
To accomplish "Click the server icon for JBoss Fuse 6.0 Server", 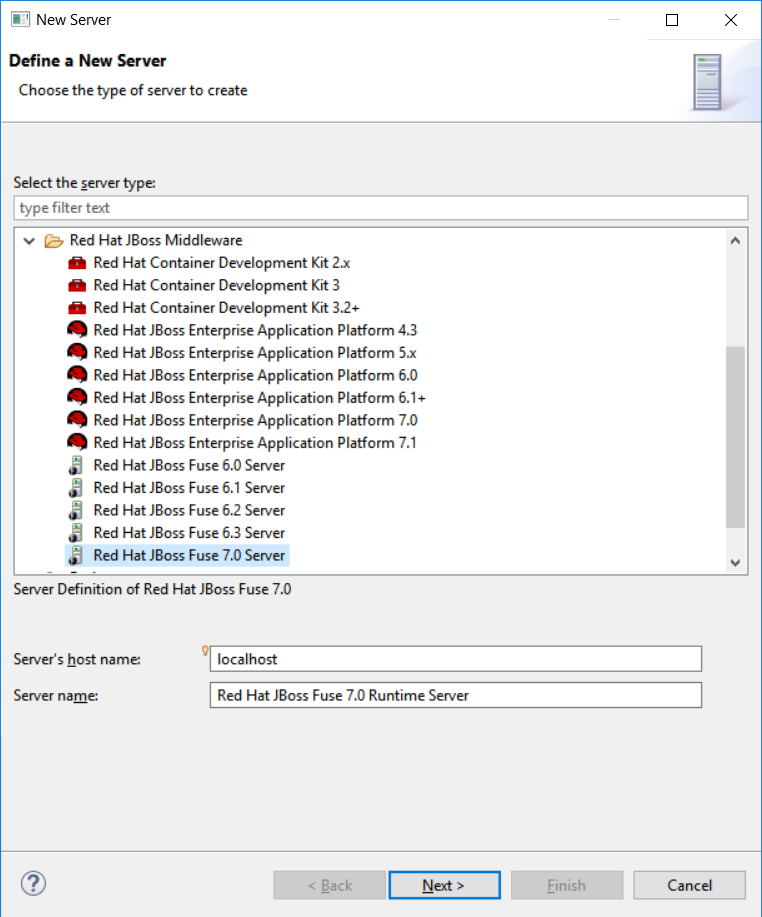I will tap(75, 466).
